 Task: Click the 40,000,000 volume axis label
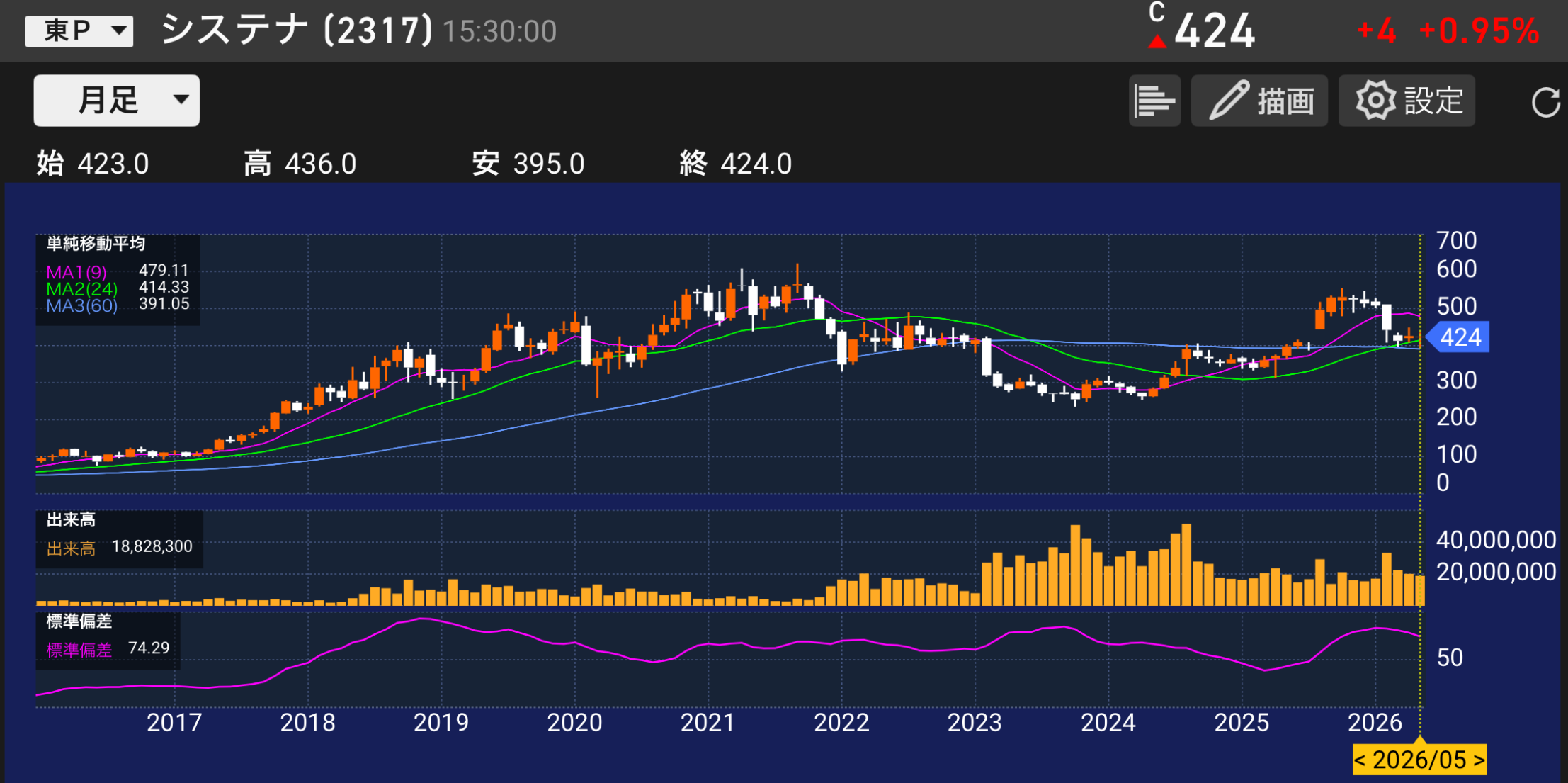1496,540
